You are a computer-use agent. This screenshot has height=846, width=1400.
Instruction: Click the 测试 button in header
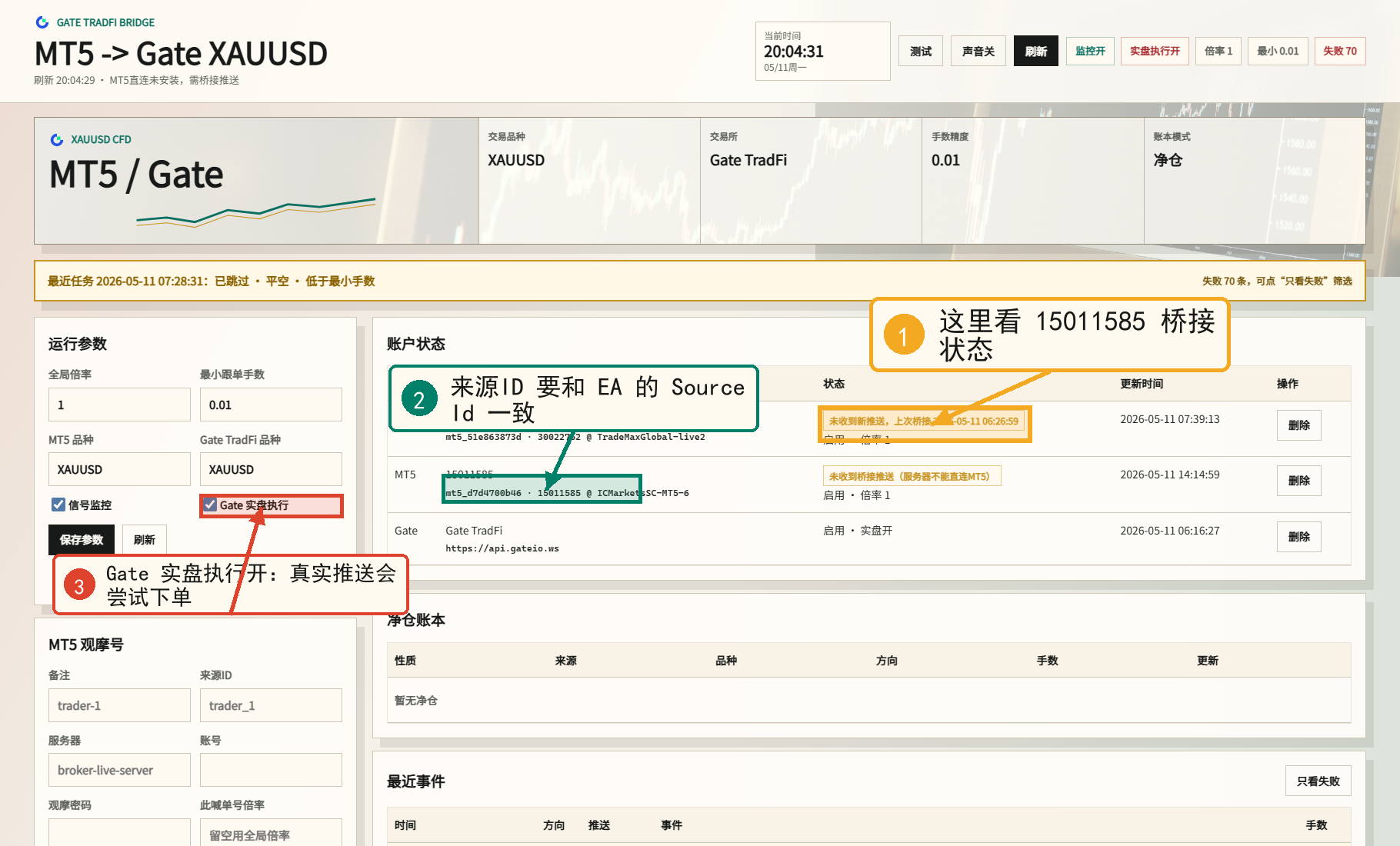click(921, 51)
